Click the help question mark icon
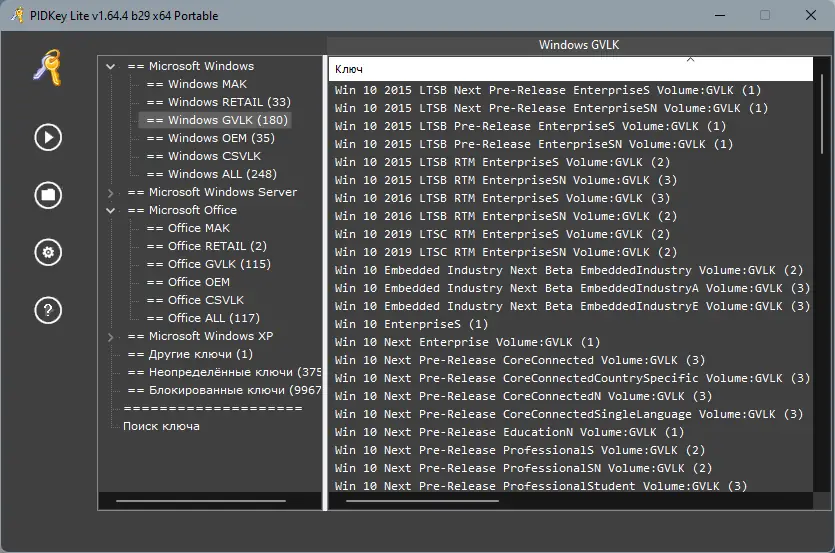 click(x=47, y=310)
